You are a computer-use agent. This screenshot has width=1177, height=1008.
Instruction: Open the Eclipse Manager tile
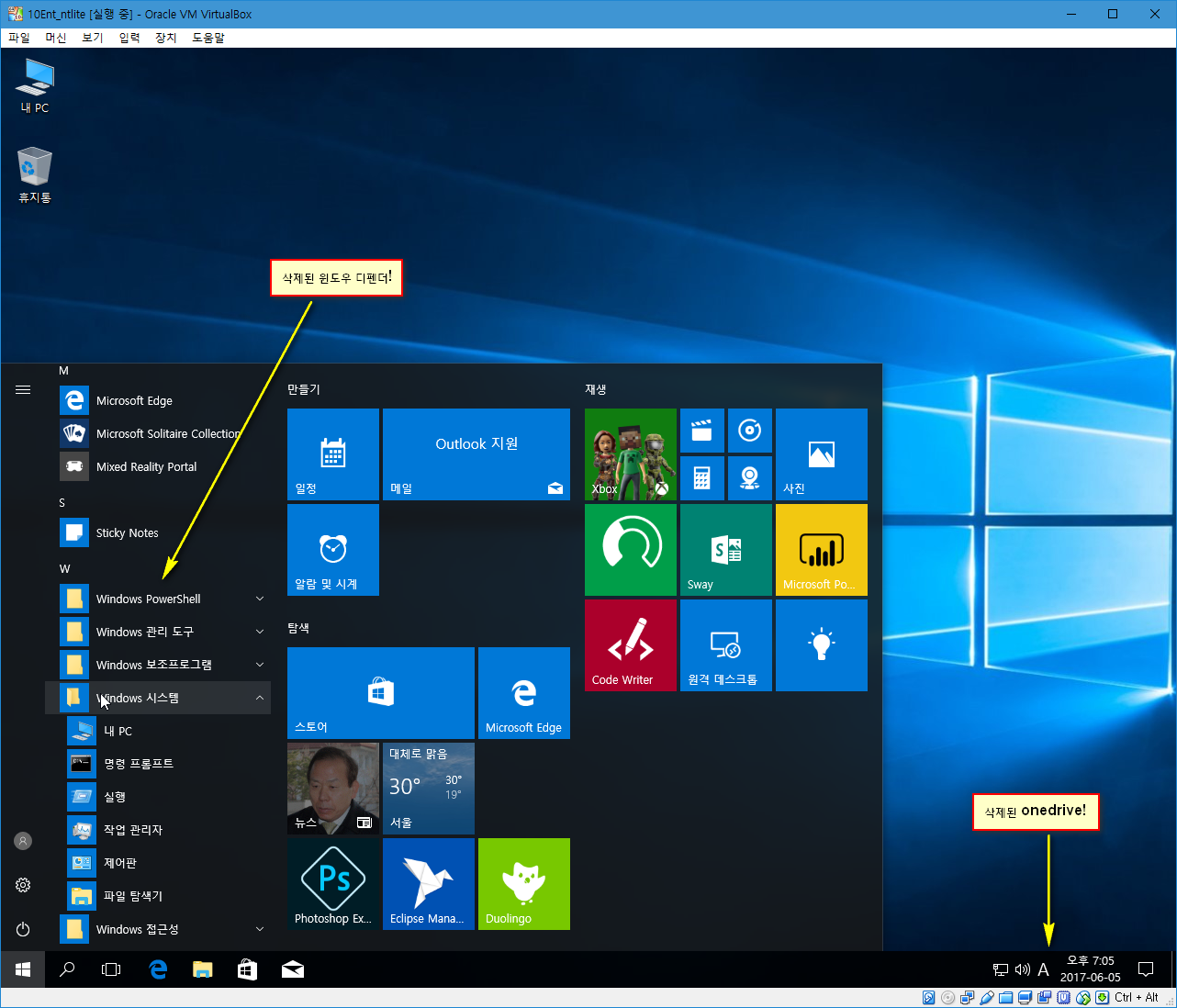(x=428, y=884)
